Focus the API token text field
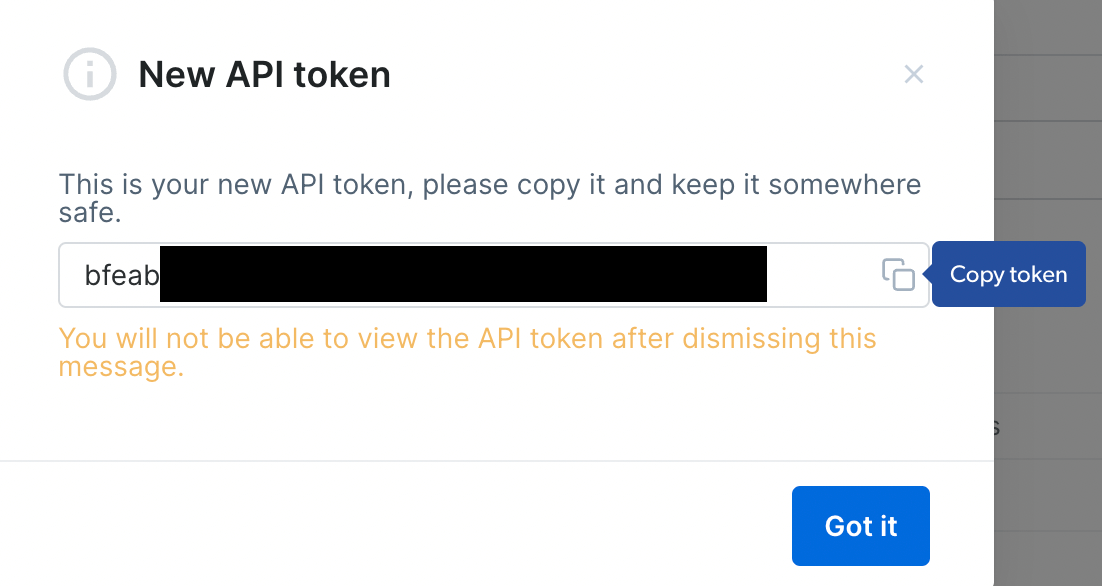This screenshot has width=1102, height=586. pyautogui.click(x=820, y=275)
